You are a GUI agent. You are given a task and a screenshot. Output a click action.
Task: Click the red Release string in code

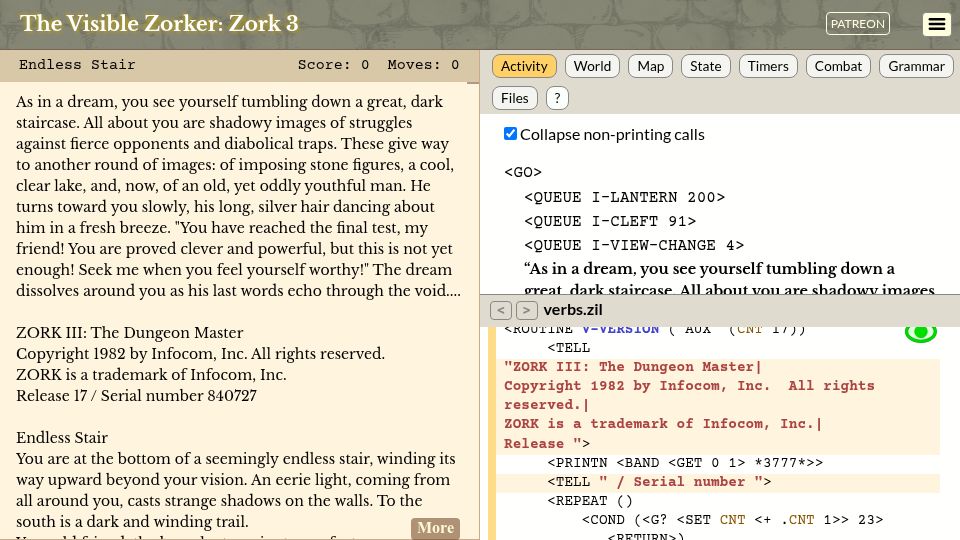point(542,443)
